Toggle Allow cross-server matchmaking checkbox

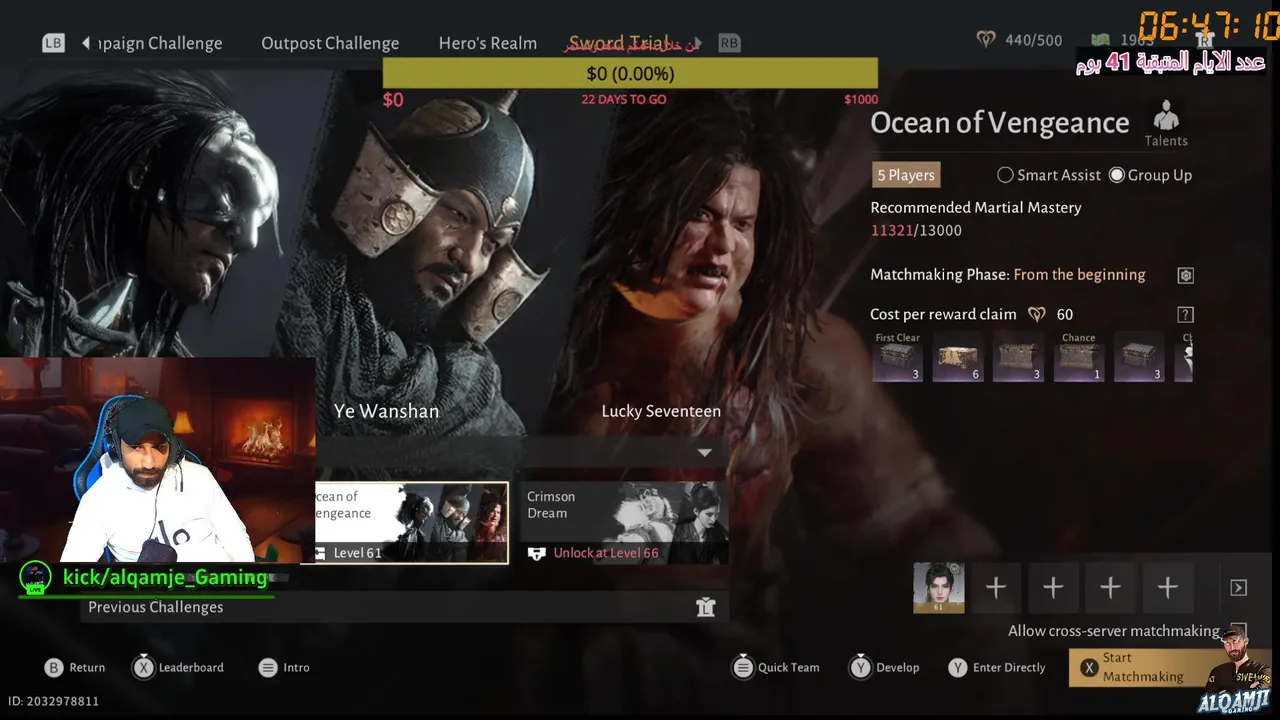(x=1238, y=631)
